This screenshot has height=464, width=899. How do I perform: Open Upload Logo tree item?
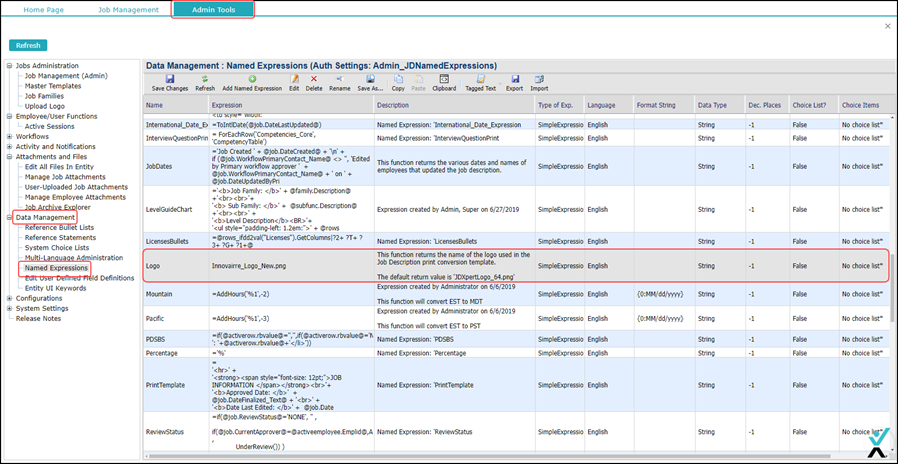coord(45,106)
